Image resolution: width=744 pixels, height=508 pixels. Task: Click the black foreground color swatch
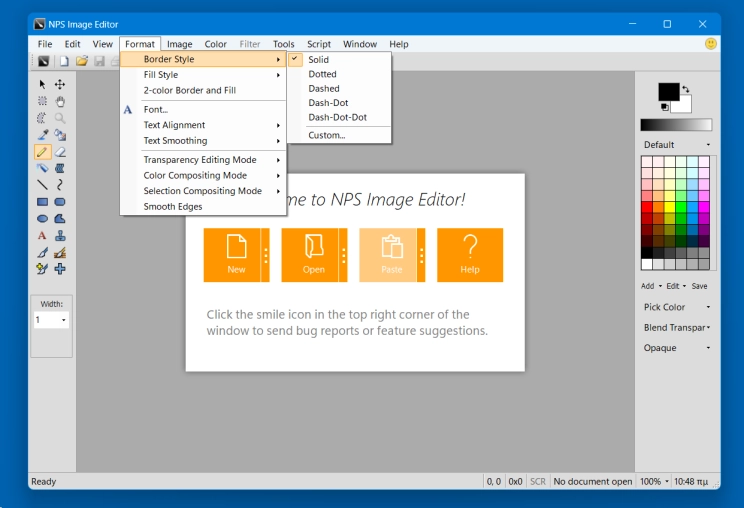pos(668,92)
